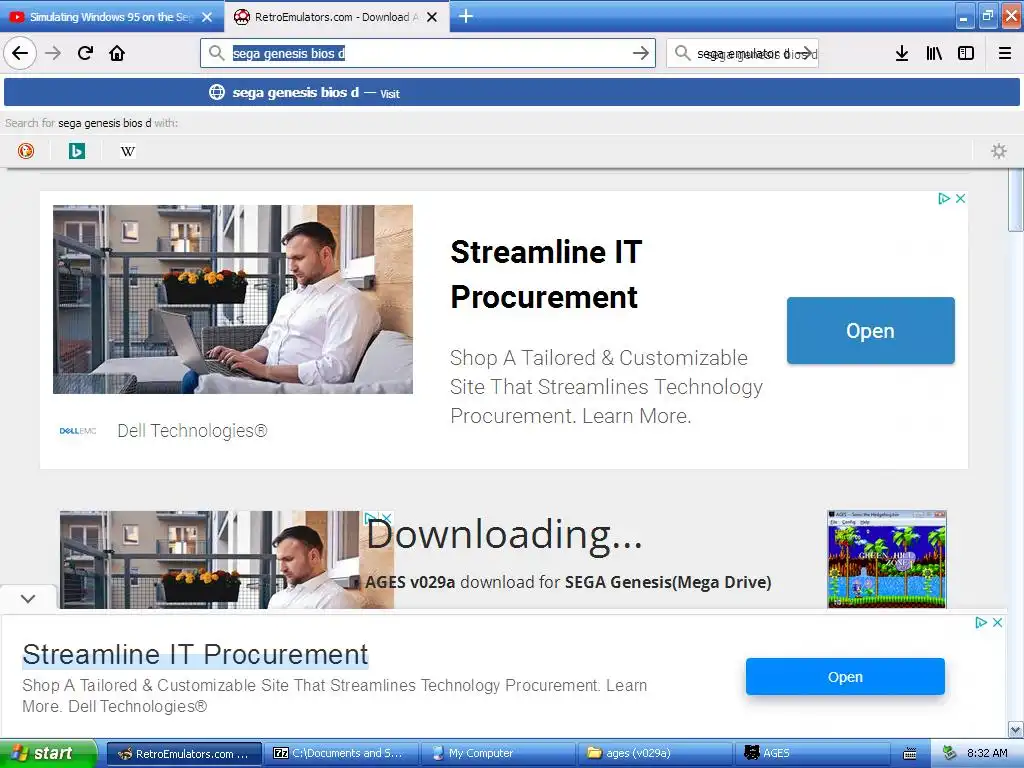Viewport: 1024px width, 768px height.
Task: Go forward to the next page
Action: [53, 53]
